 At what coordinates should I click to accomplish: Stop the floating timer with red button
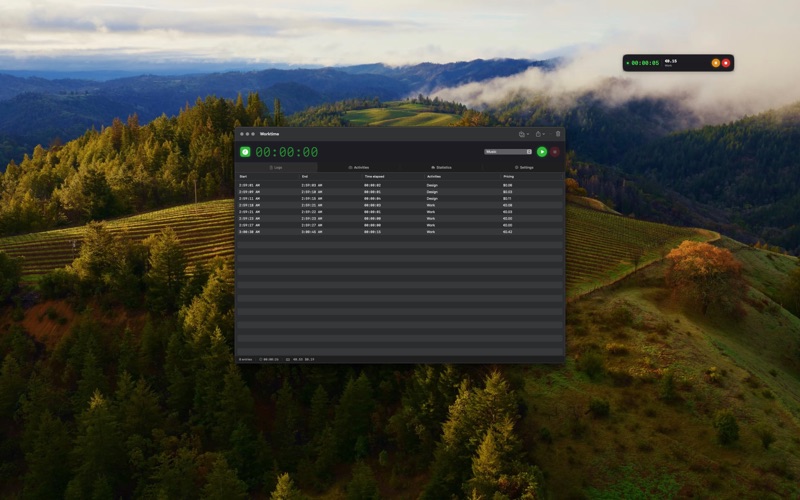click(x=726, y=63)
